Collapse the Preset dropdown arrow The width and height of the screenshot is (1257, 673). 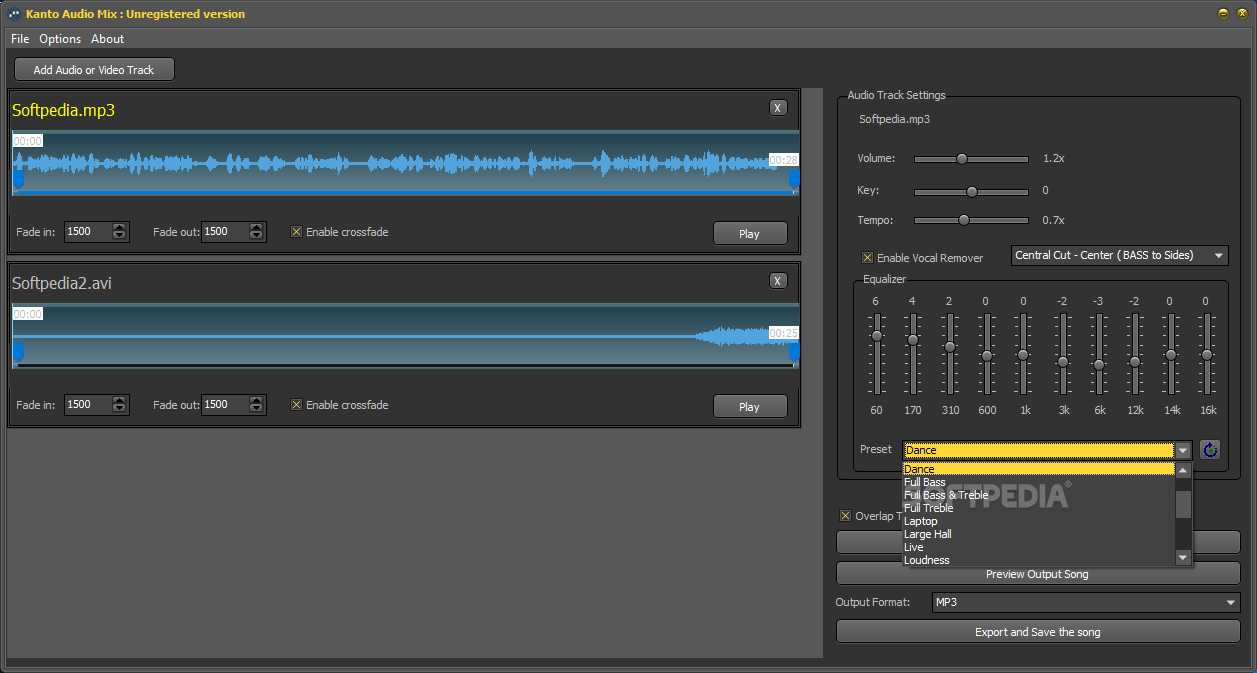click(1183, 450)
